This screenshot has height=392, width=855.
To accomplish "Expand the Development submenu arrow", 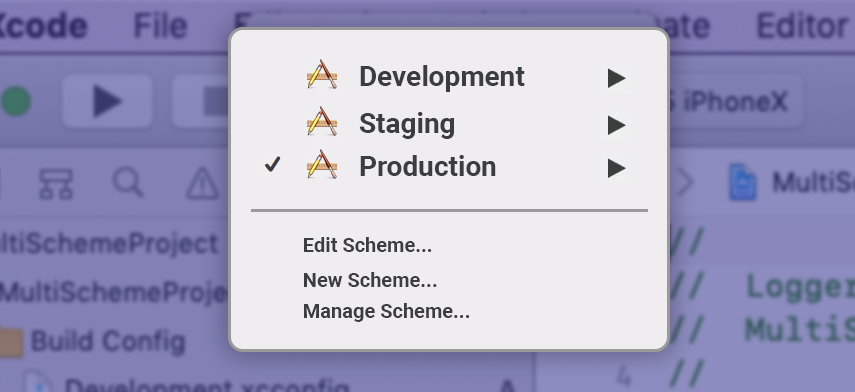I will [616, 78].
